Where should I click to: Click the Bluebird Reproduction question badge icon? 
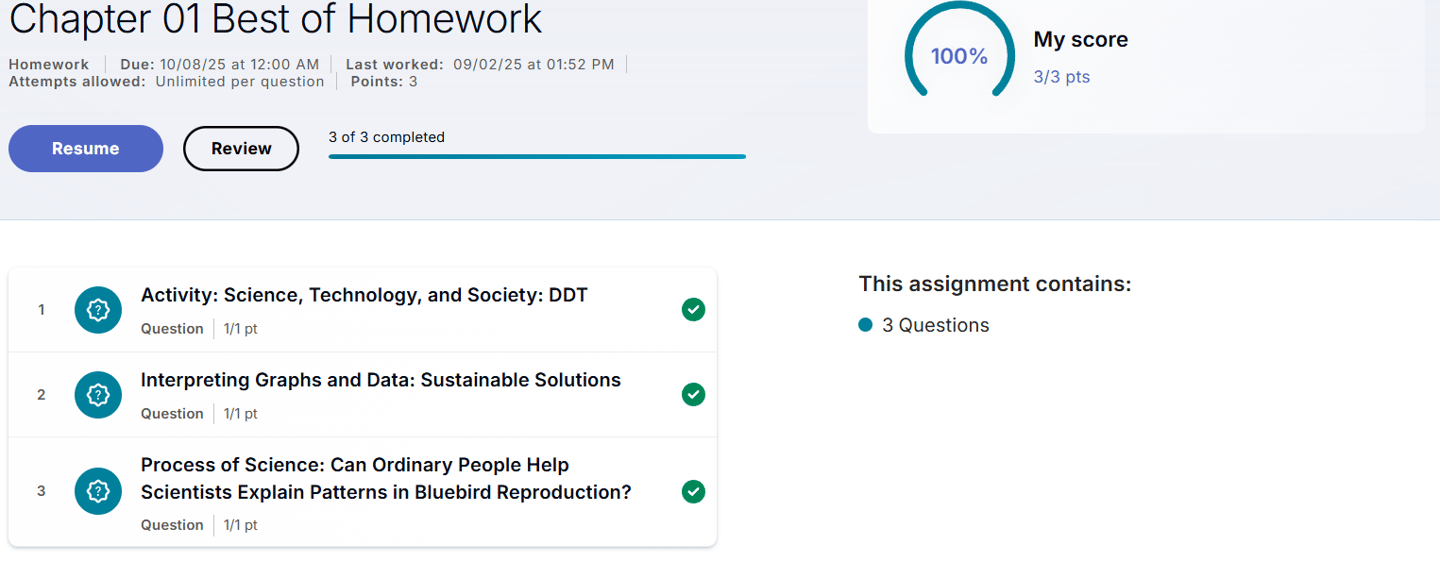[x=98, y=491]
